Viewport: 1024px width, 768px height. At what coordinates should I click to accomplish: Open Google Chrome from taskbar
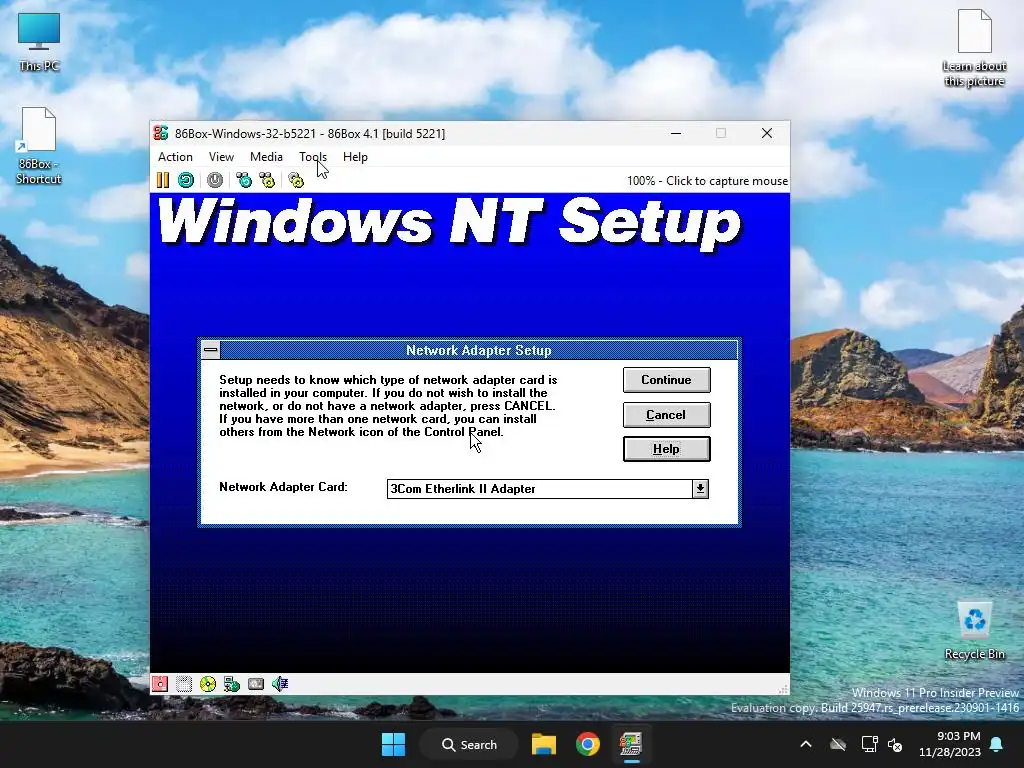tap(588, 744)
